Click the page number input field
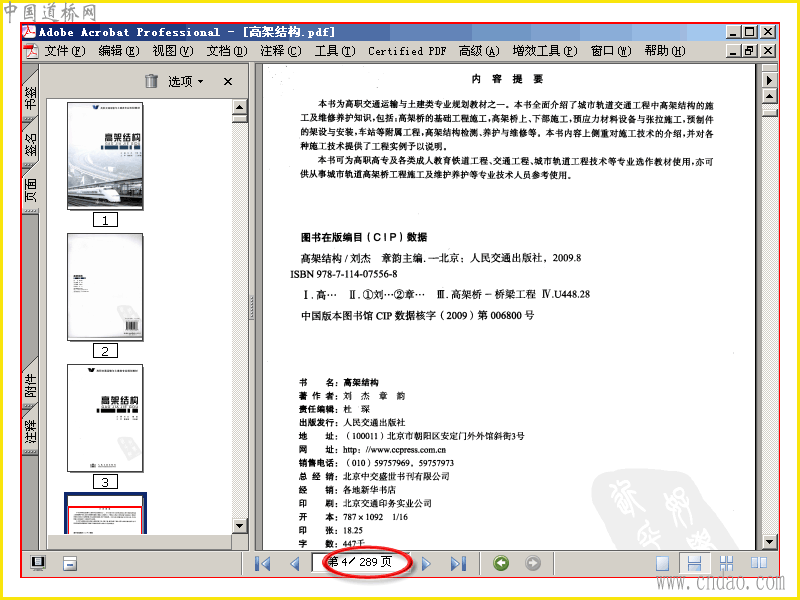The width and height of the screenshot is (800, 600). point(360,562)
